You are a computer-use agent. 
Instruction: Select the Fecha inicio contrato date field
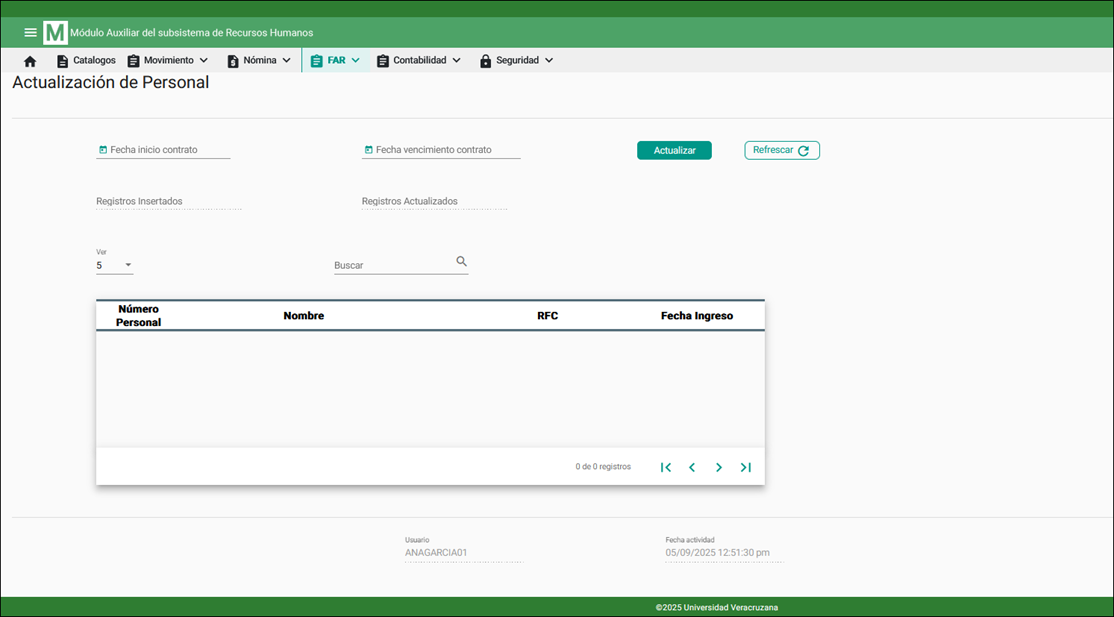[x=163, y=150]
